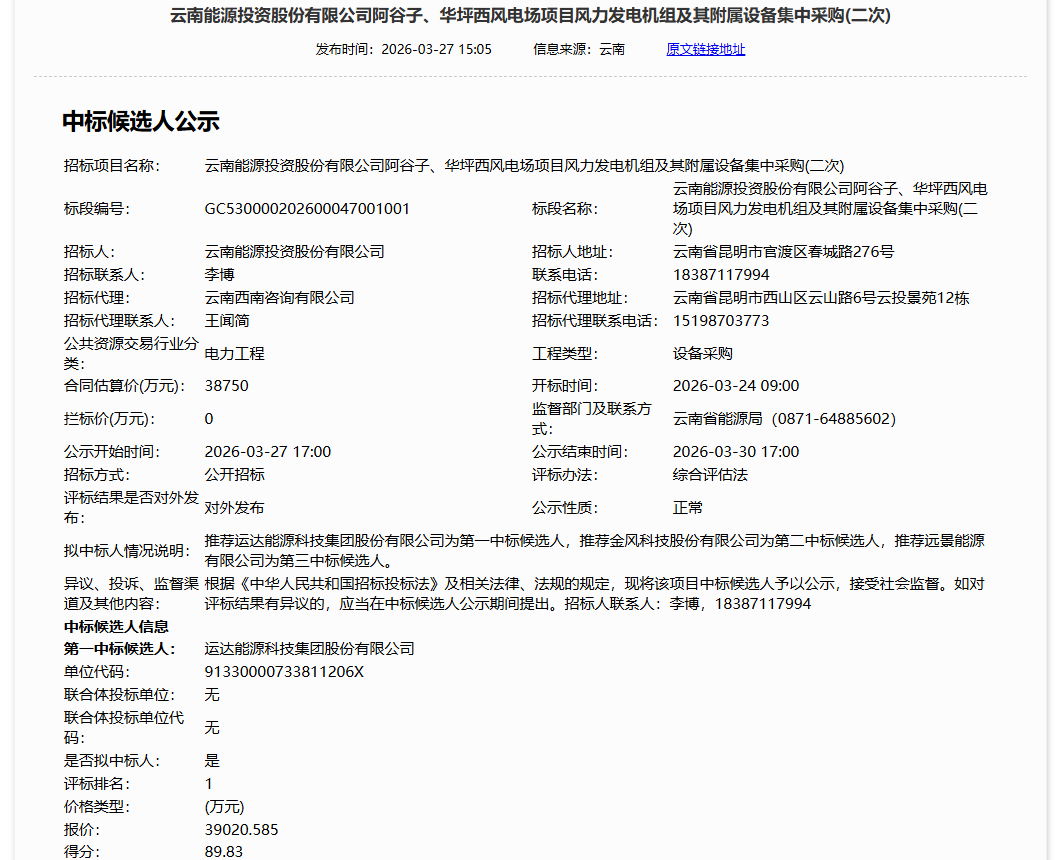The image size is (1064, 860).
Task: Click the 信息来源：云南 text
Action: [579, 50]
